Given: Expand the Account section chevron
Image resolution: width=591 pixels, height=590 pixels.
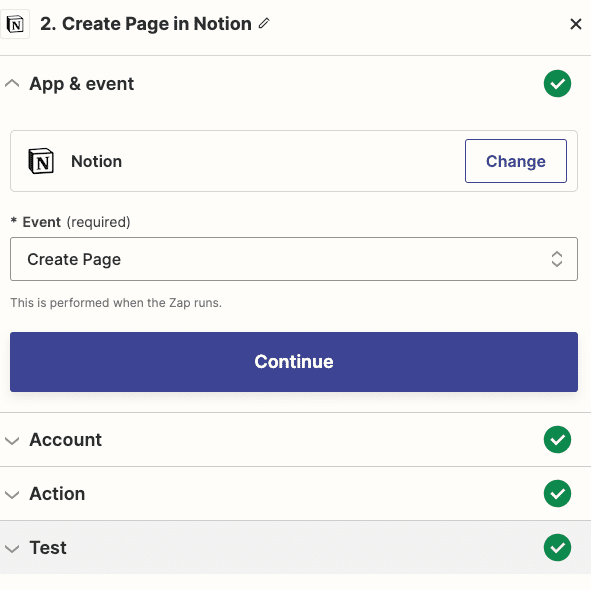Looking at the screenshot, I should click(x=12, y=440).
